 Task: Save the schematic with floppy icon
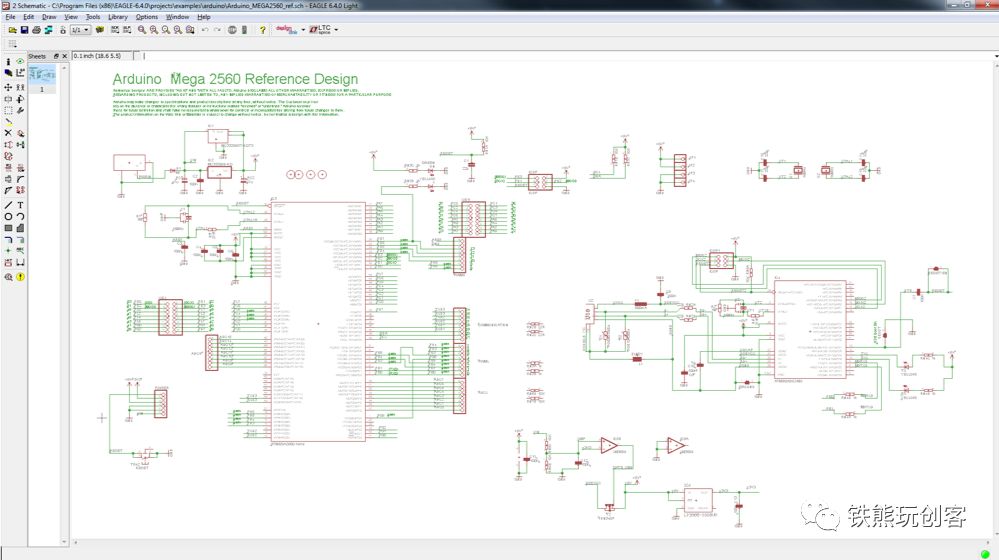point(24,30)
